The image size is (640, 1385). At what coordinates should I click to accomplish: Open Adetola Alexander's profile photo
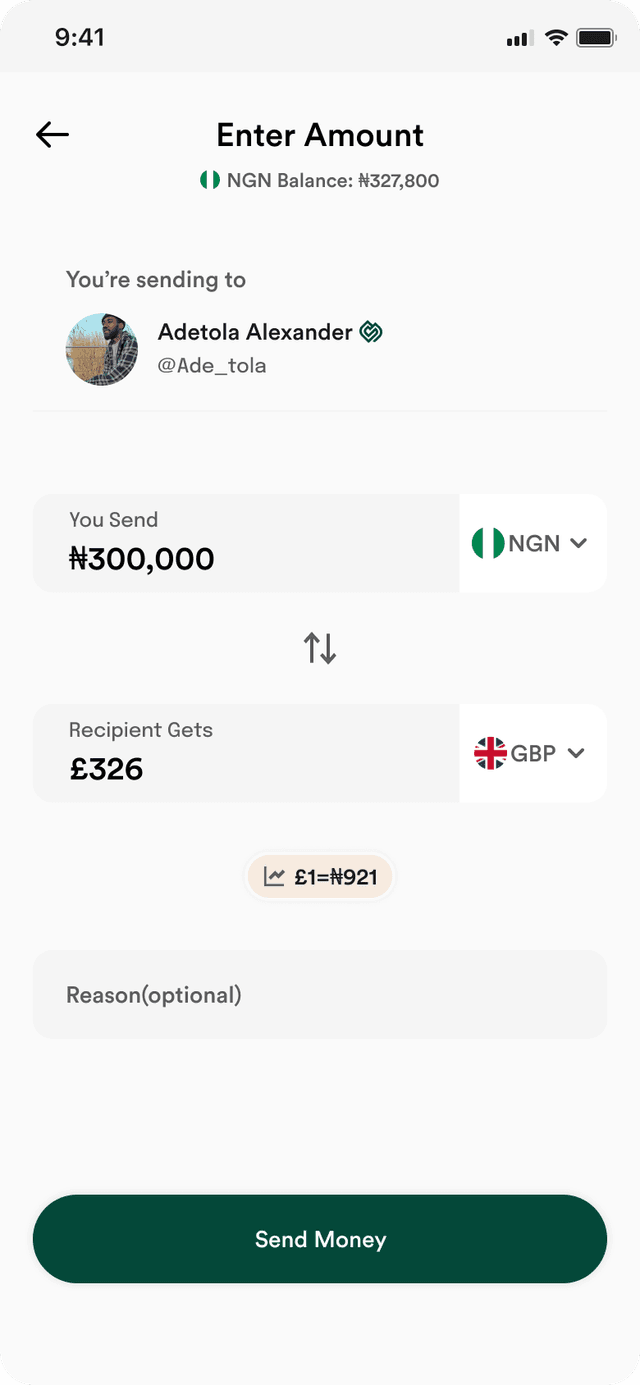[102, 350]
